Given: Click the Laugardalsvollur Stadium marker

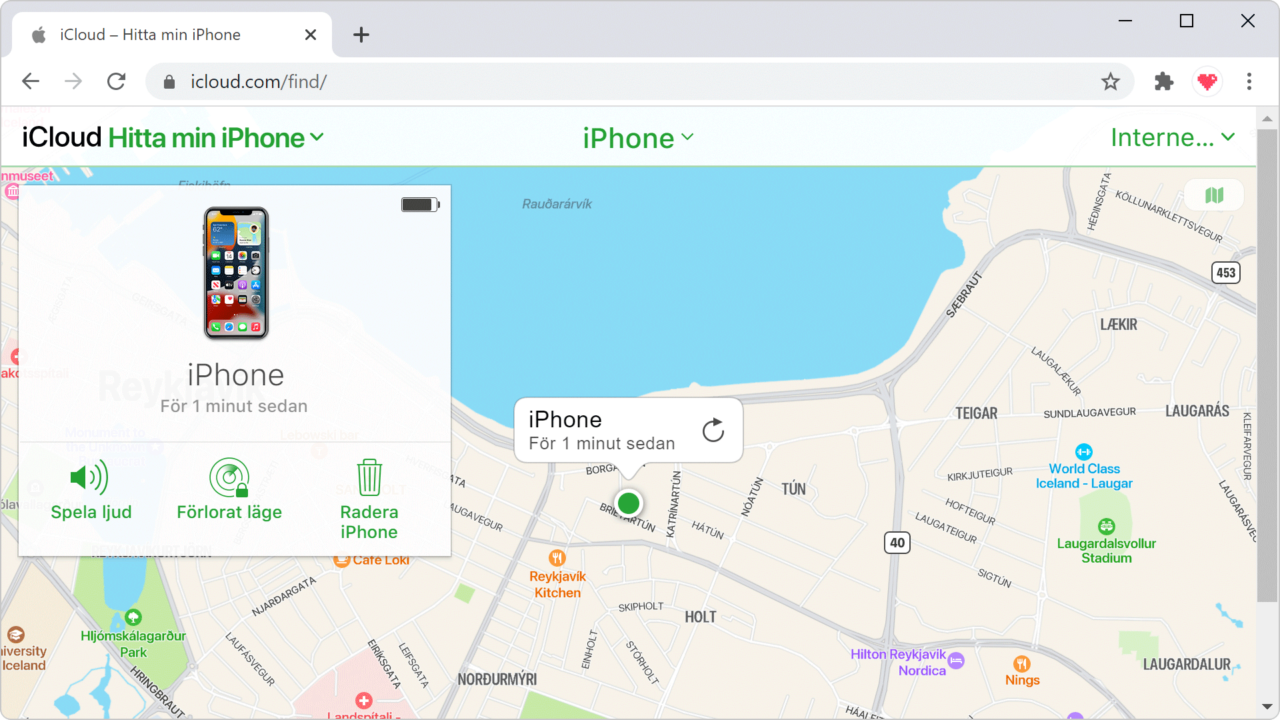Looking at the screenshot, I should tap(1106, 526).
